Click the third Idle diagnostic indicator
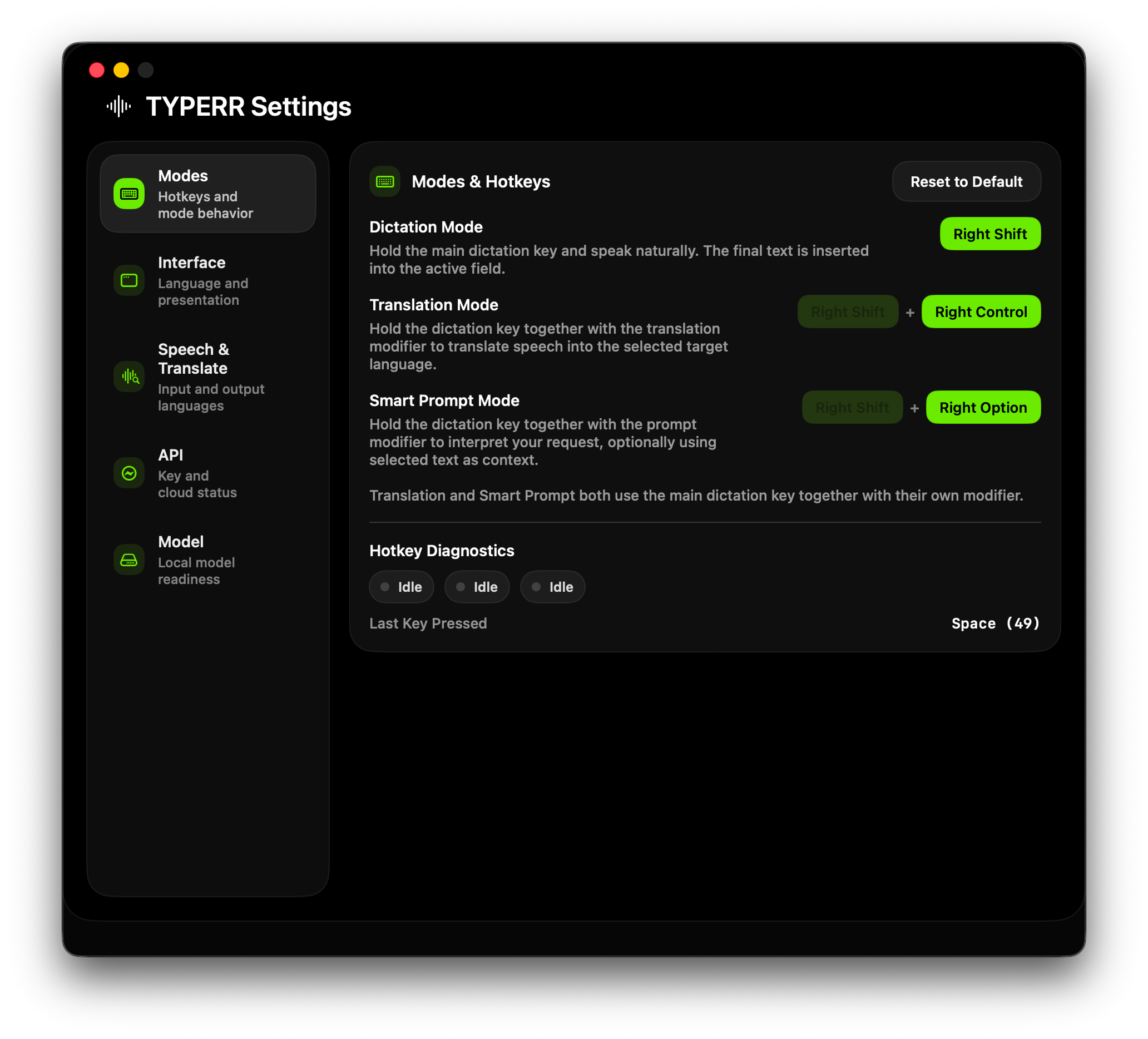Screen dimensions: 1148x1039 (552, 586)
